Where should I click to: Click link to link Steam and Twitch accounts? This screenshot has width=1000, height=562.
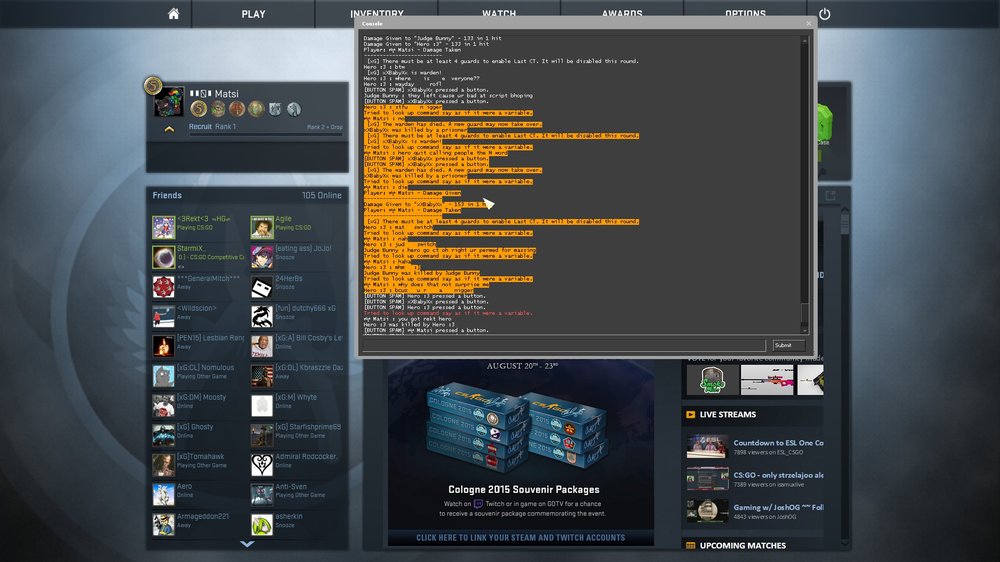(x=520, y=538)
